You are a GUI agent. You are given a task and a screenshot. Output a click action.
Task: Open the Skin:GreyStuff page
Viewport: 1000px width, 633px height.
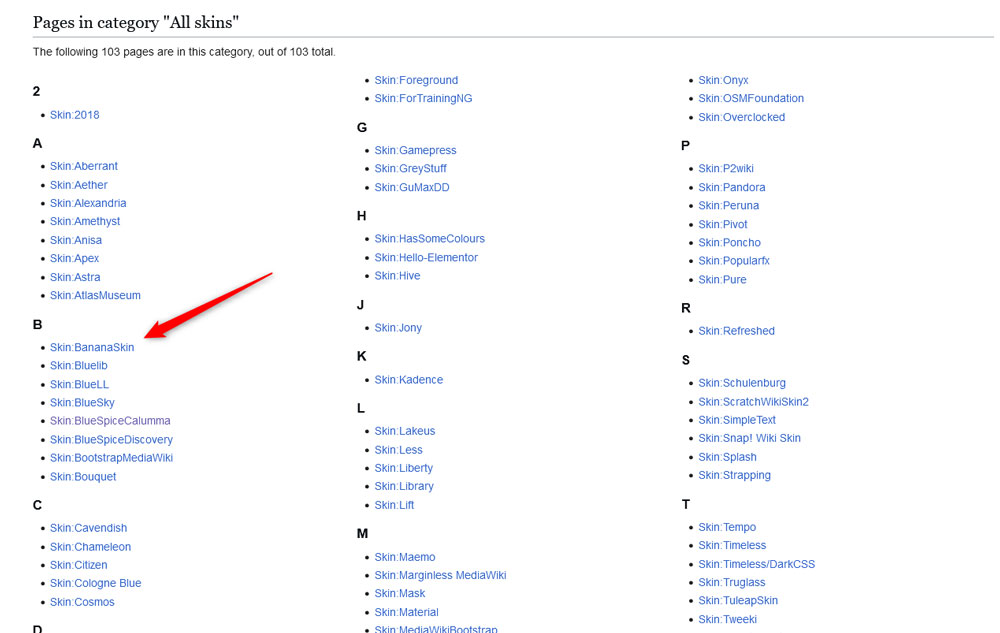(x=410, y=168)
